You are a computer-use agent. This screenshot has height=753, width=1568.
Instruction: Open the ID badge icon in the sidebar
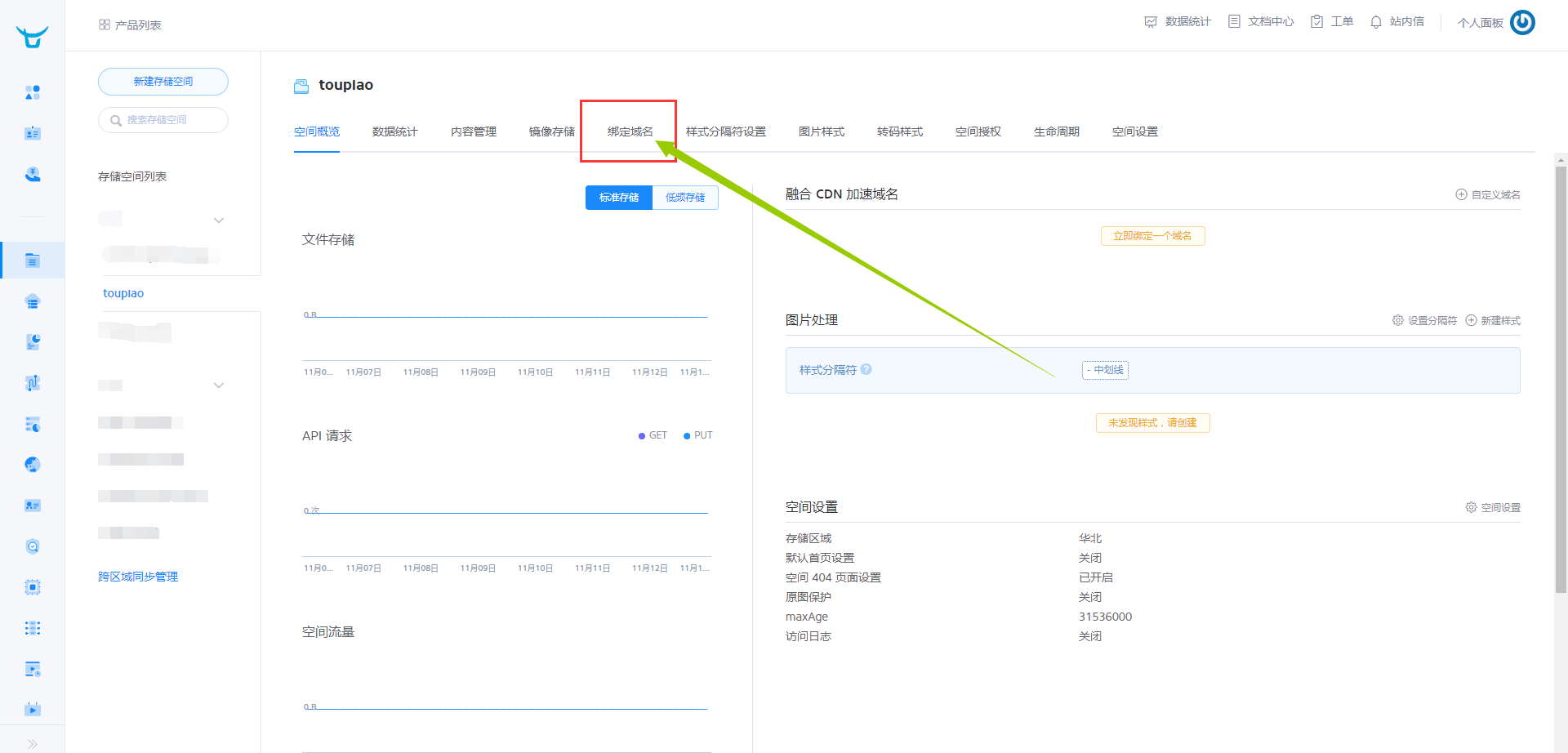pos(33,133)
